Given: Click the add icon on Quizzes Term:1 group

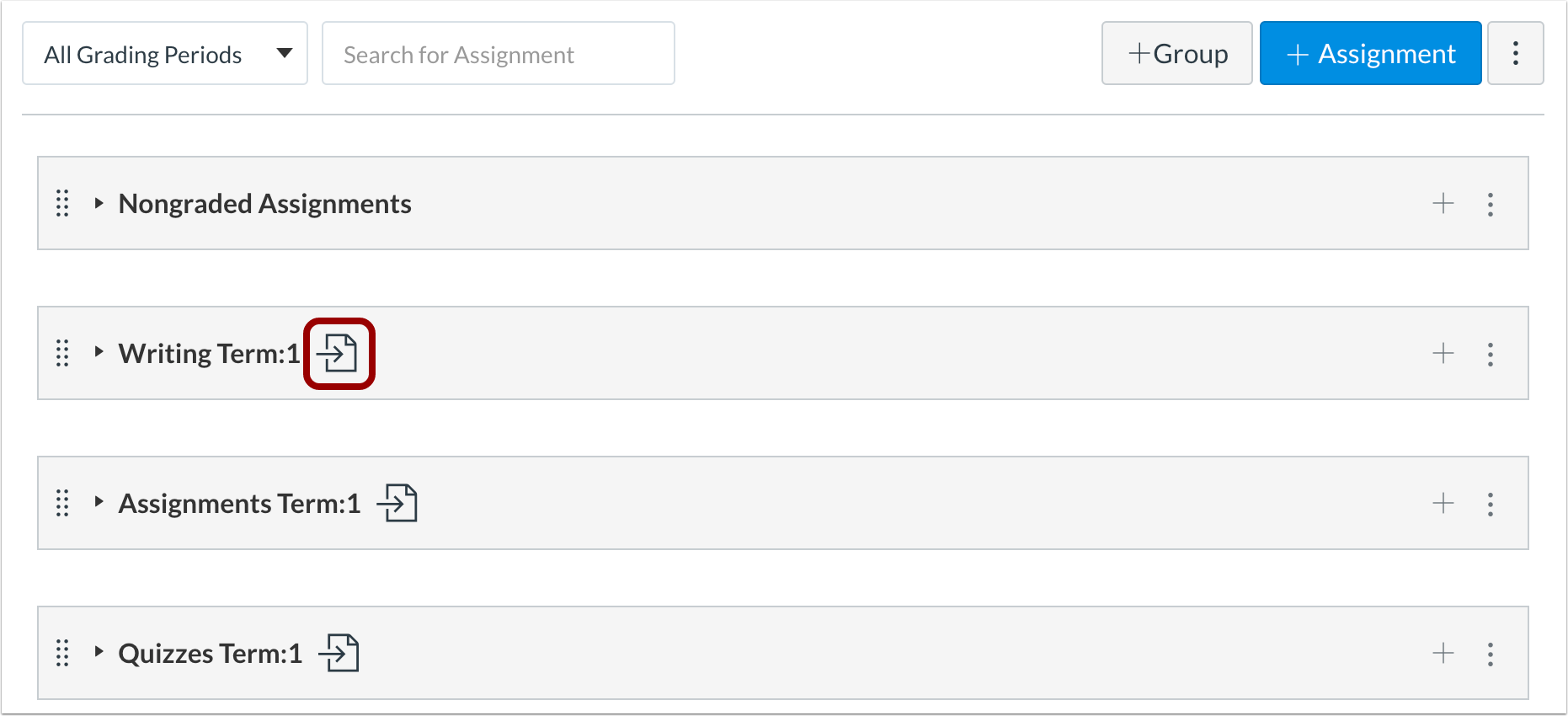Looking at the screenshot, I should 1443,653.
